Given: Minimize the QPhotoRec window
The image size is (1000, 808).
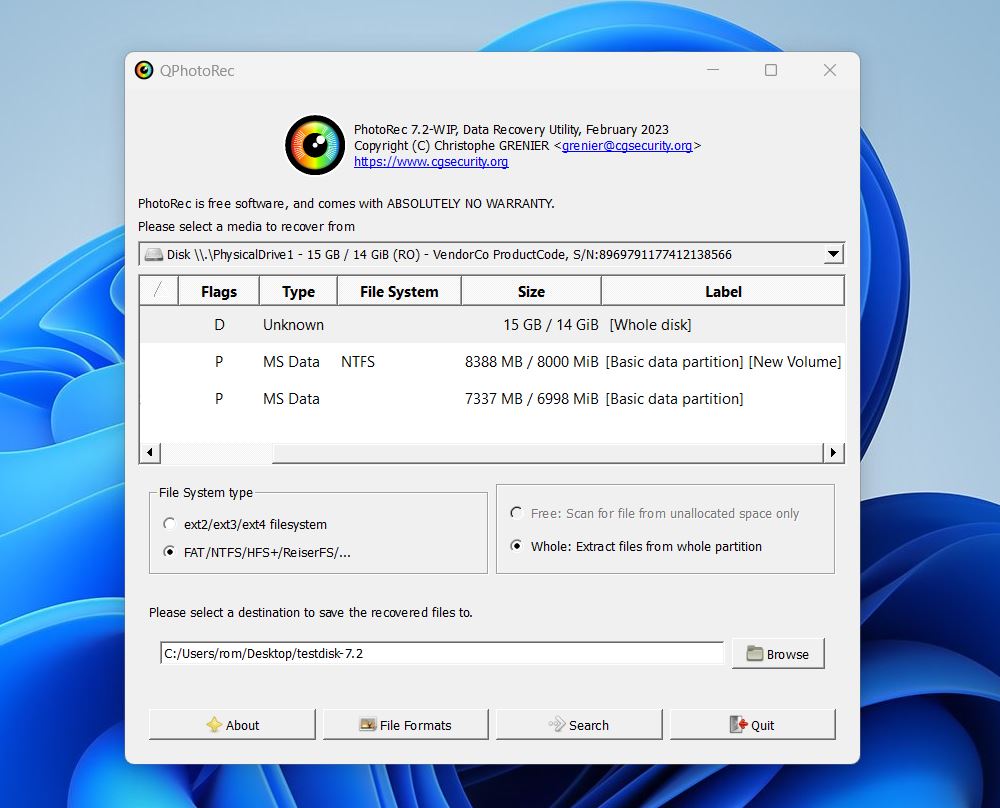Looking at the screenshot, I should (x=713, y=70).
